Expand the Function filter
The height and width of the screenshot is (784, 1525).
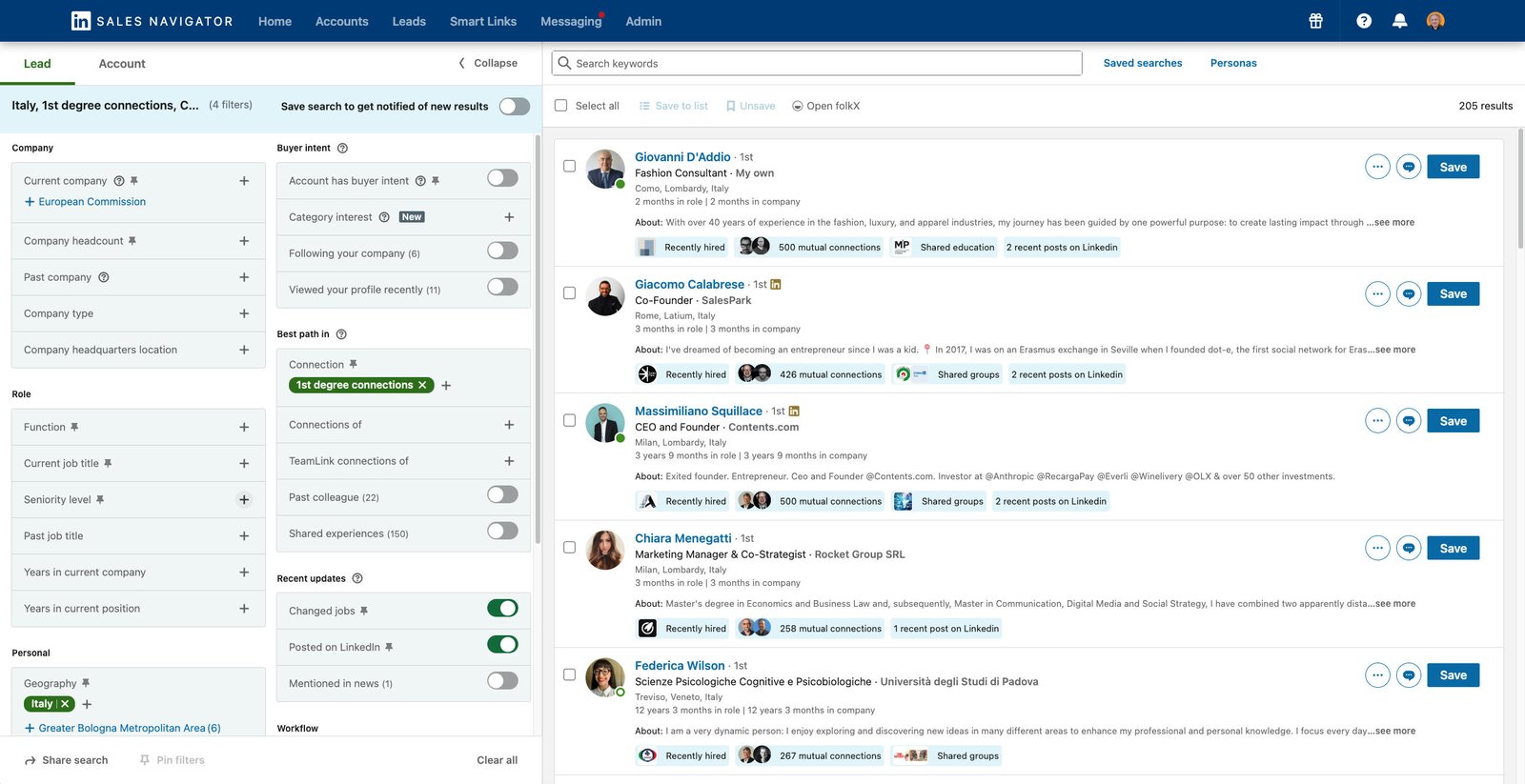(244, 428)
